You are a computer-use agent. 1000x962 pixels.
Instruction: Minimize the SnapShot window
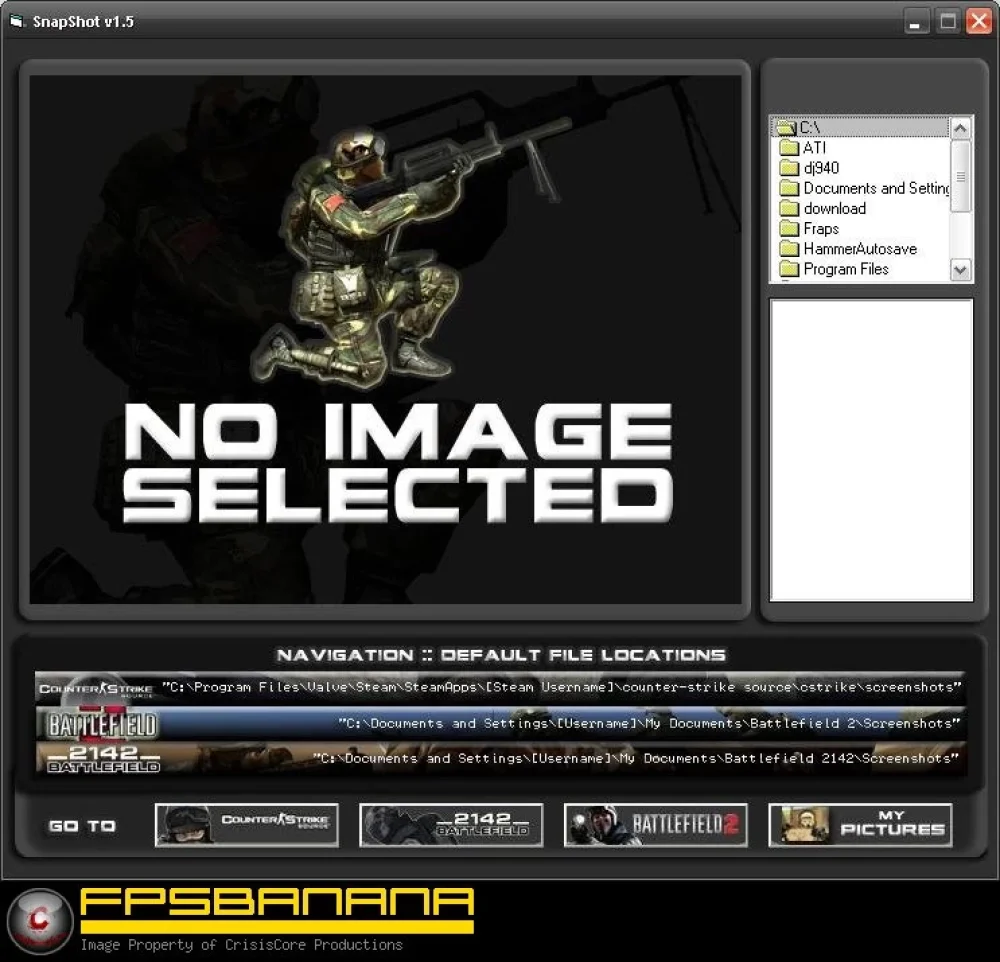click(x=916, y=22)
